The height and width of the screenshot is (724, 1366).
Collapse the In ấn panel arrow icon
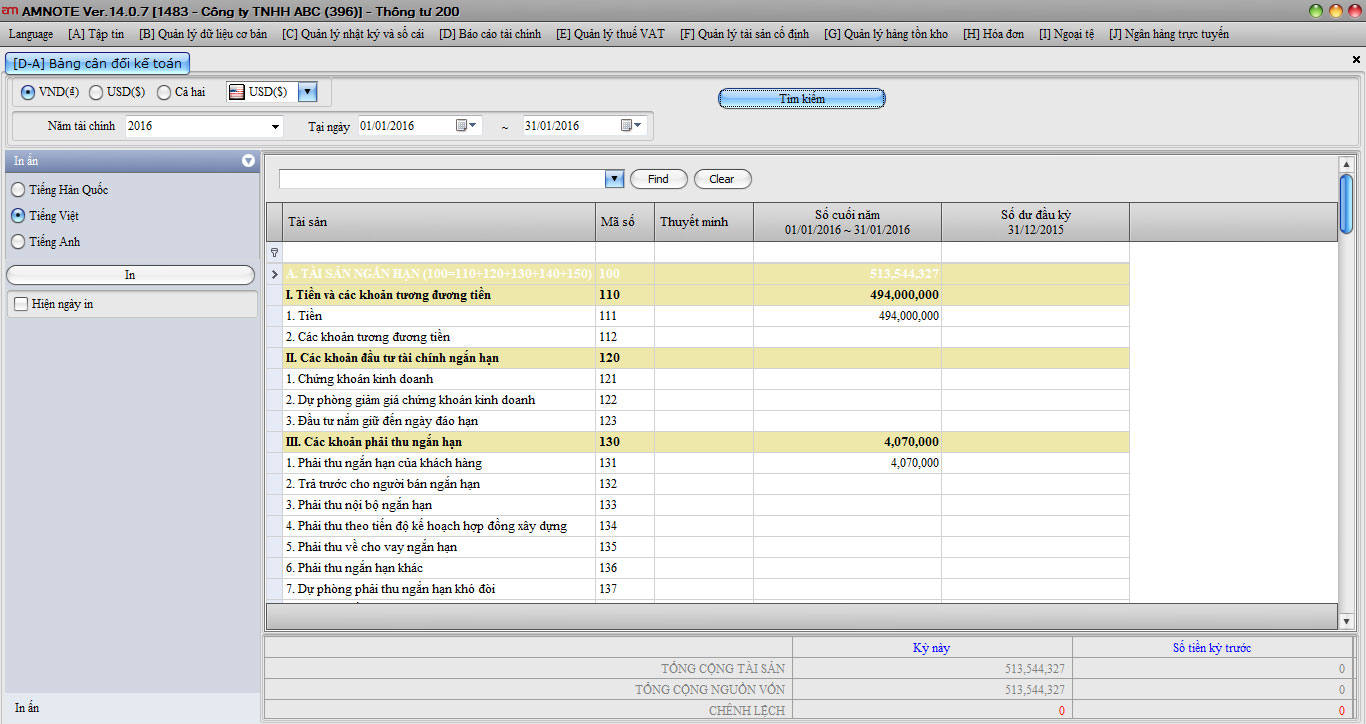click(x=248, y=161)
